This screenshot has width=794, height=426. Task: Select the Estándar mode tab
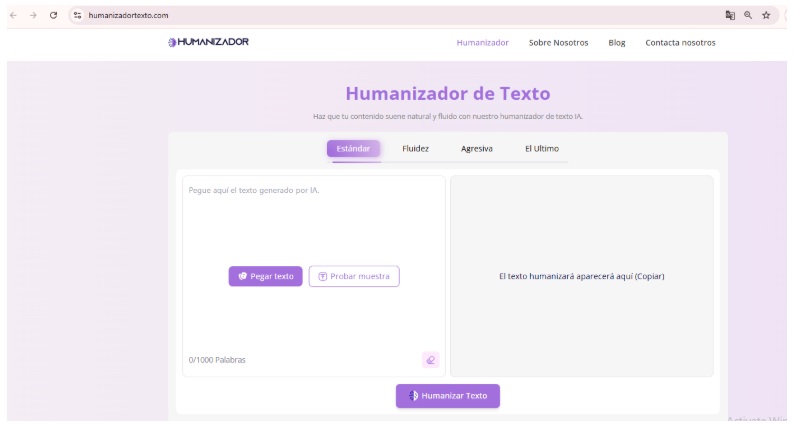point(353,149)
